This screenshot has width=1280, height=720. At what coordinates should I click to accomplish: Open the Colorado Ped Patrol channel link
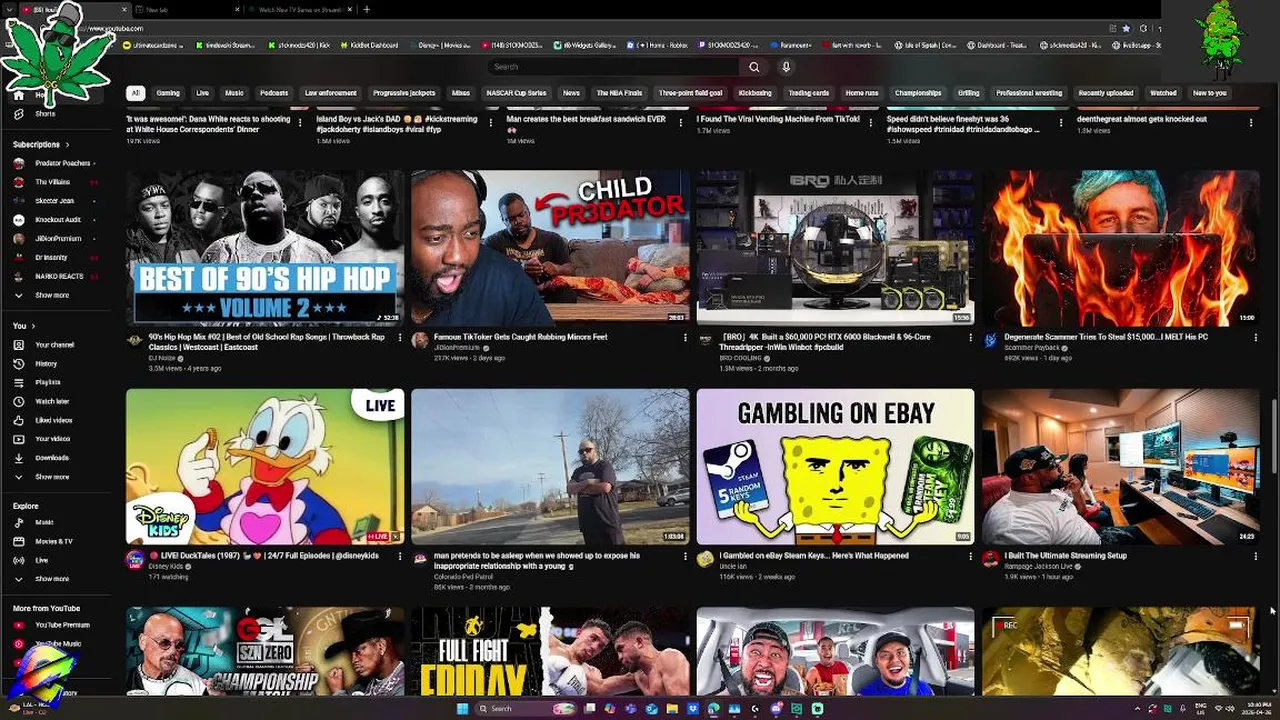(x=463, y=577)
